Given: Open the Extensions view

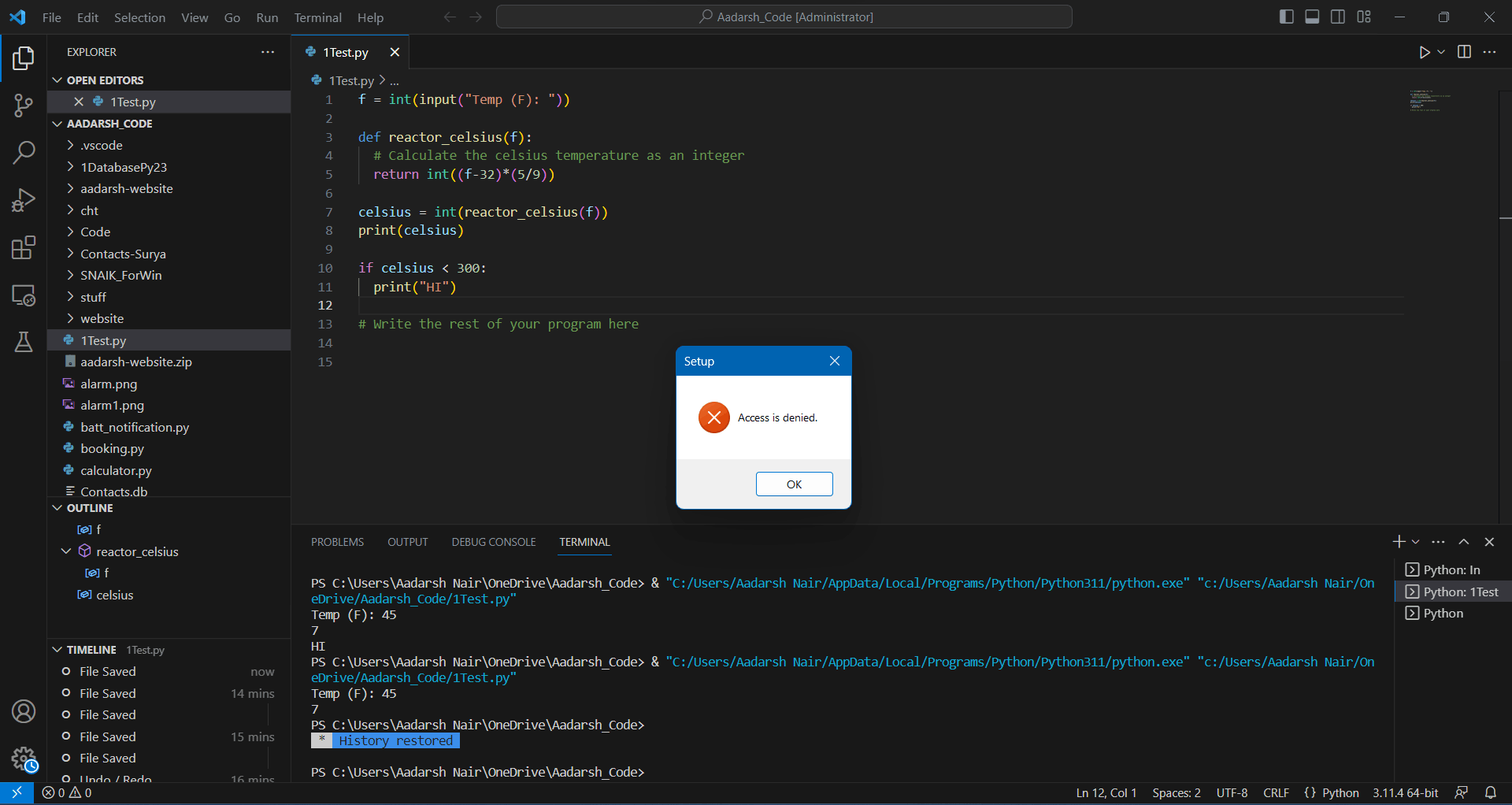Looking at the screenshot, I should 24,248.
